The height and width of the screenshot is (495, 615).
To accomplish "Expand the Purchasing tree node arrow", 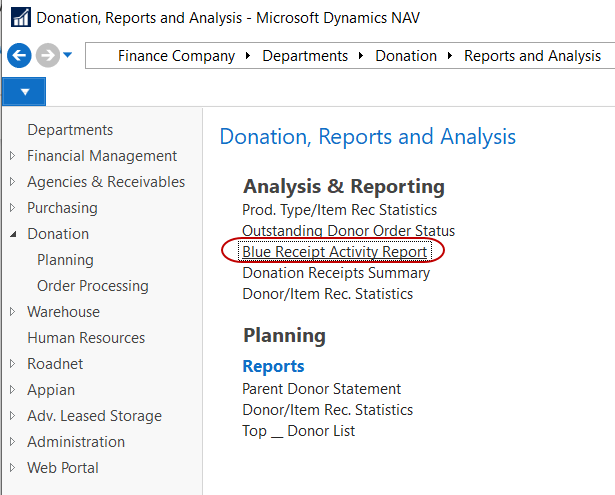I will pyautogui.click(x=12, y=208).
